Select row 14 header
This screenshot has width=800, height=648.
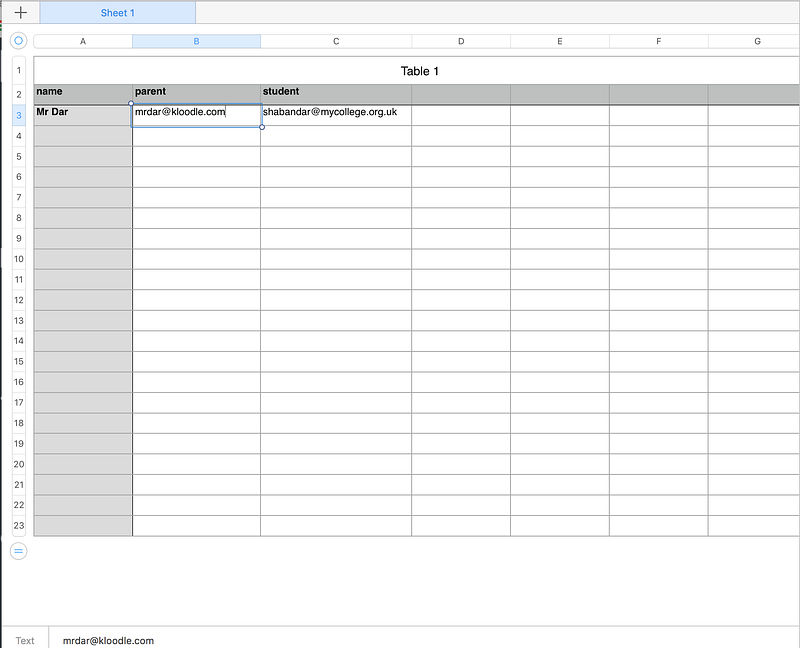(x=19, y=341)
